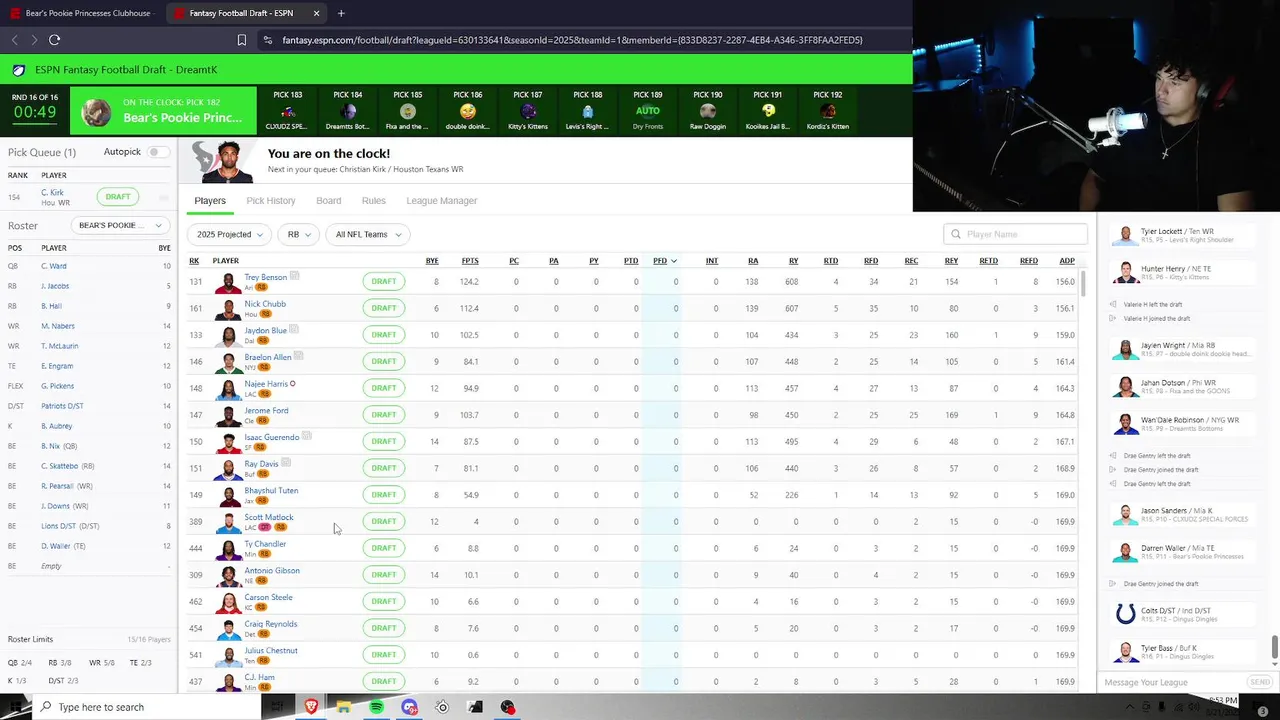Open the Board tab
The width and height of the screenshot is (1280, 720).
click(328, 201)
